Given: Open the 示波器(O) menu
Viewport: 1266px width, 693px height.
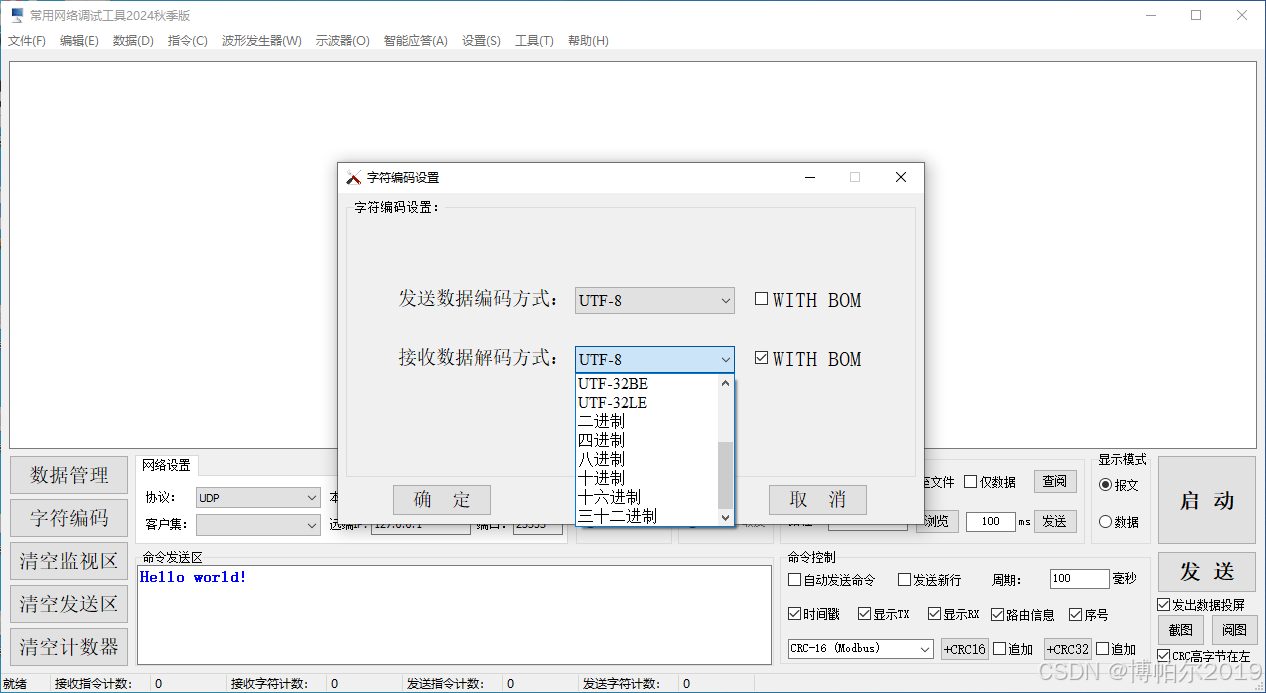Looking at the screenshot, I should (342, 41).
